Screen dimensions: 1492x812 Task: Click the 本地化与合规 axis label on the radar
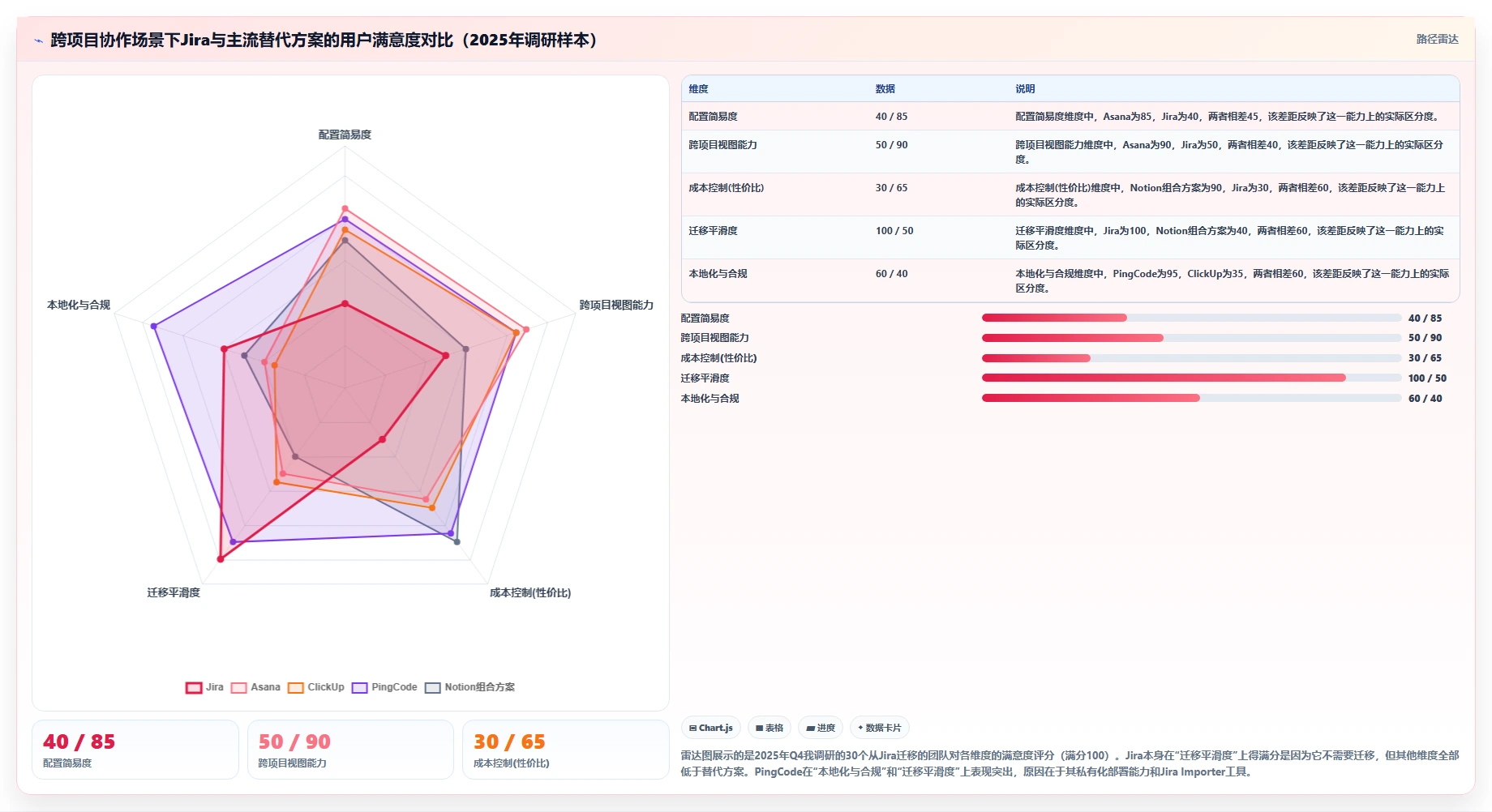79,305
